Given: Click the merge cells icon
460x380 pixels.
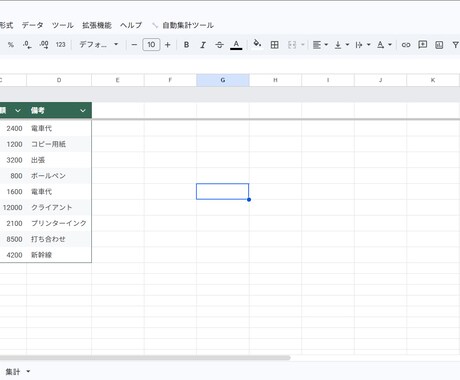Looking at the screenshot, I should [x=292, y=45].
